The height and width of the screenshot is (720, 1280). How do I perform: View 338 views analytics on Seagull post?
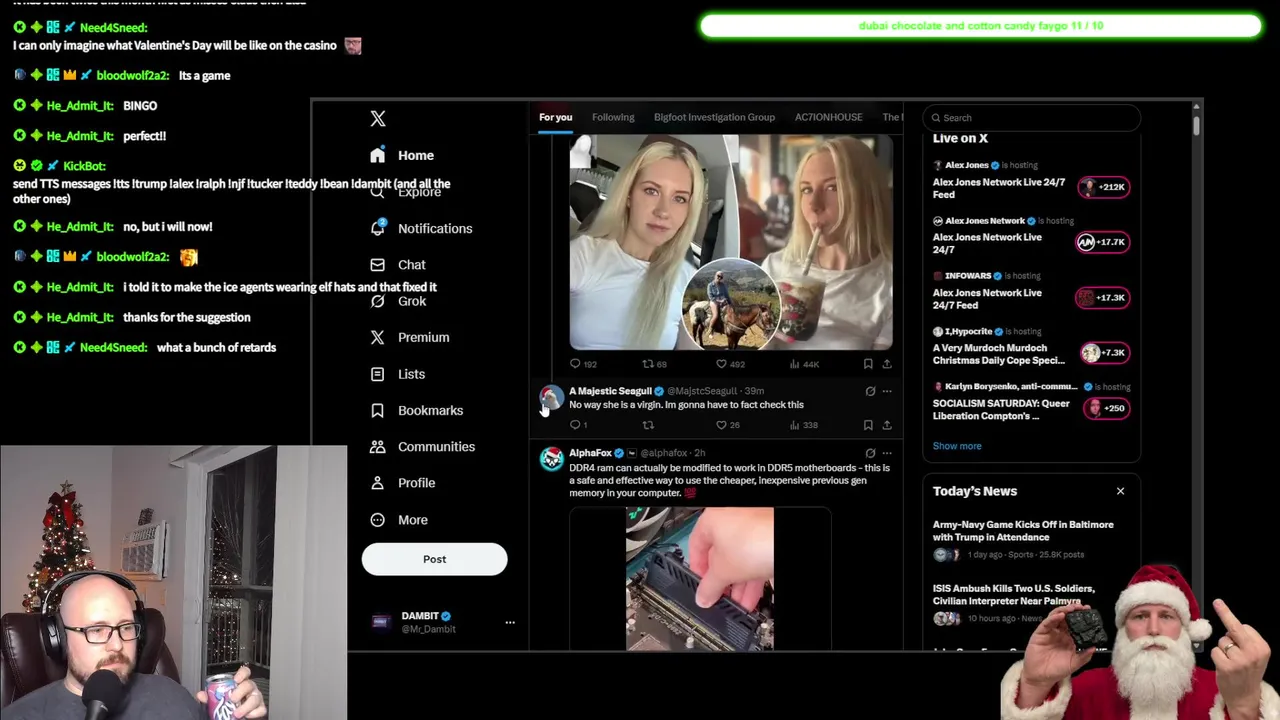(x=803, y=425)
